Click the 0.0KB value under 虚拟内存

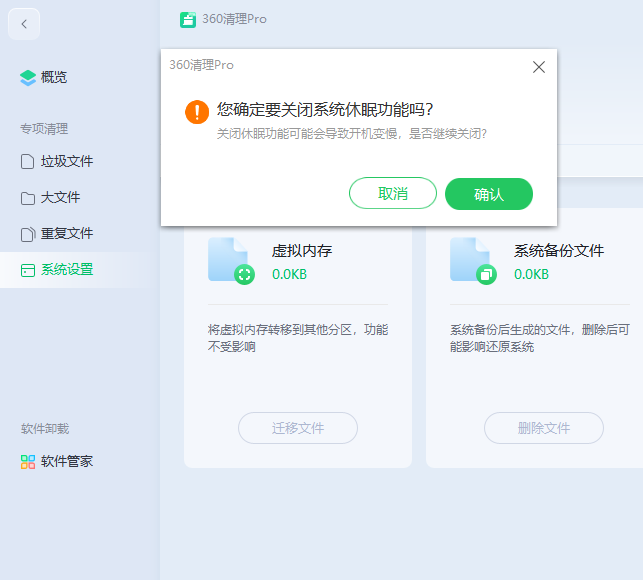290,274
